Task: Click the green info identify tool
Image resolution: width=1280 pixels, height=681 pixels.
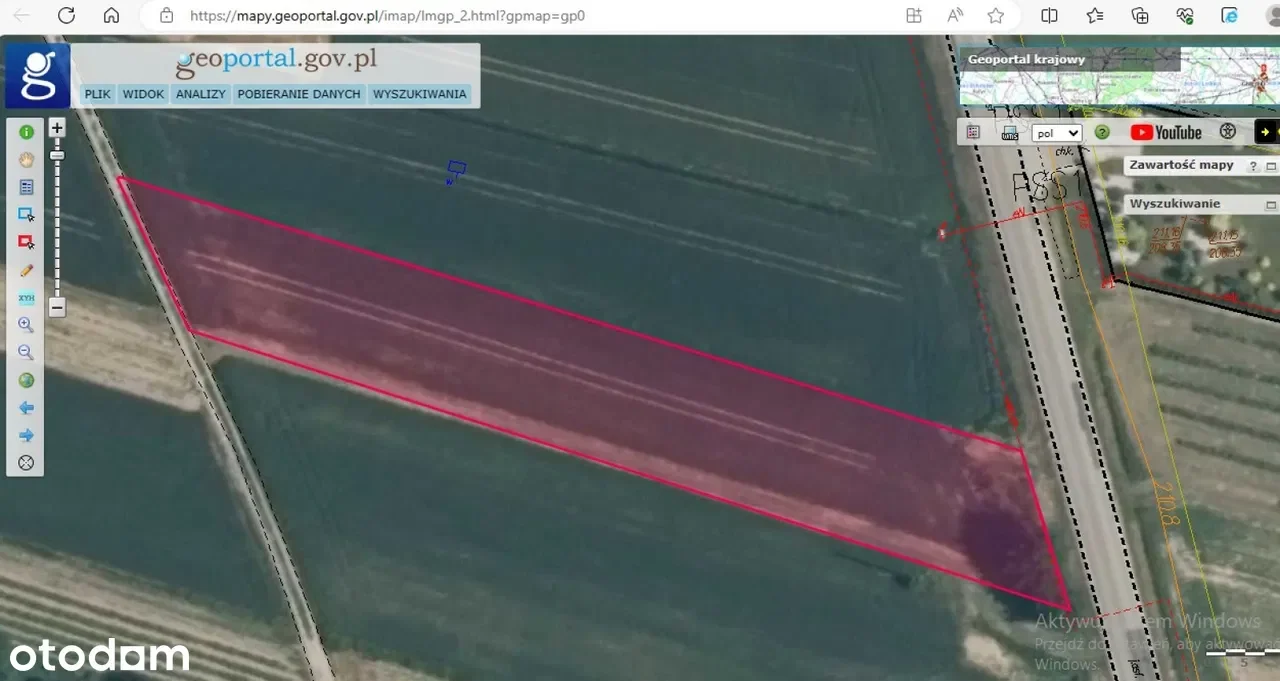Action: (27, 132)
